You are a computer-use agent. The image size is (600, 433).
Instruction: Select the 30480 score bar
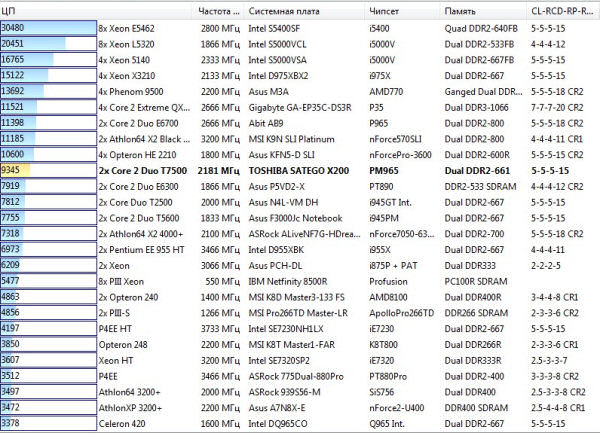tap(48, 28)
